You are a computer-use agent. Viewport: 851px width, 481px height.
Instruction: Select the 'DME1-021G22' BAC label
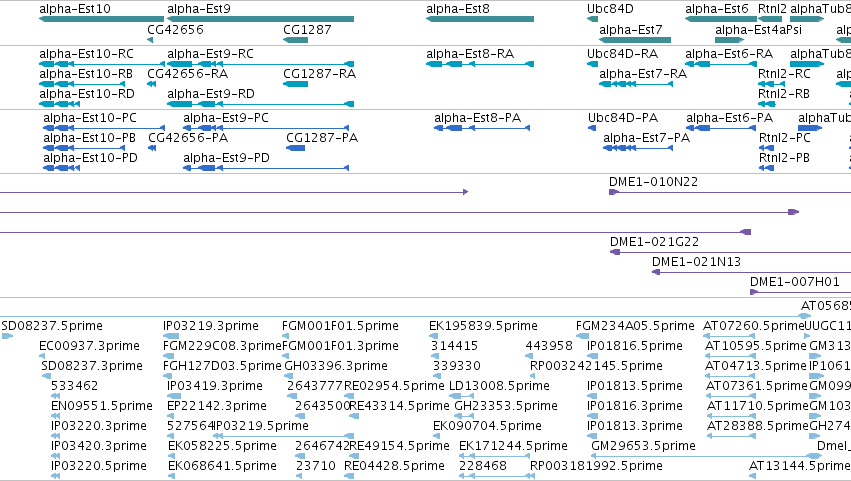[x=654, y=242]
